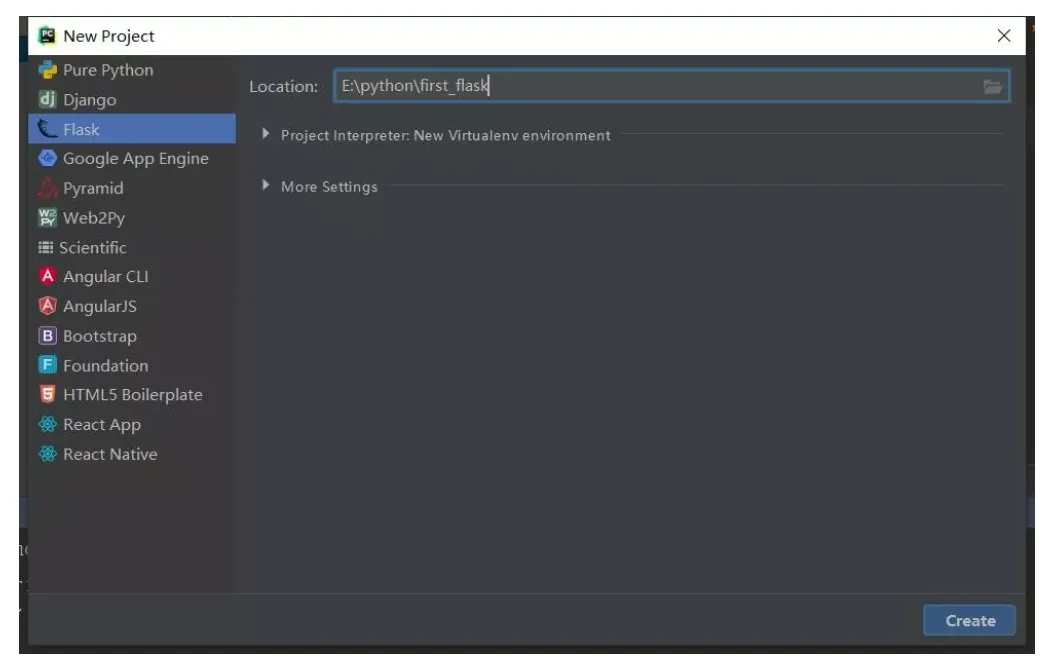Click the HTML5 Boilerplate icon
The height and width of the screenshot is (672, 1049).
(x=47, y=395)
